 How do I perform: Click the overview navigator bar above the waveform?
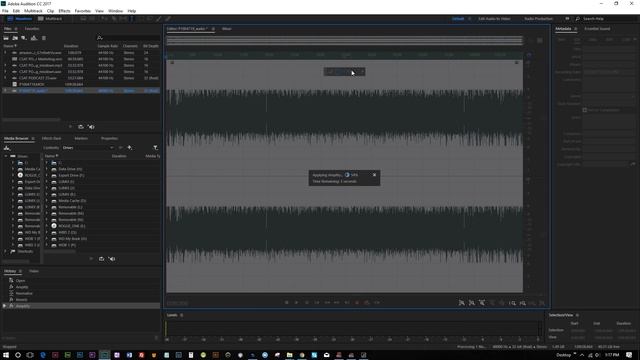(x=344, y=40)
